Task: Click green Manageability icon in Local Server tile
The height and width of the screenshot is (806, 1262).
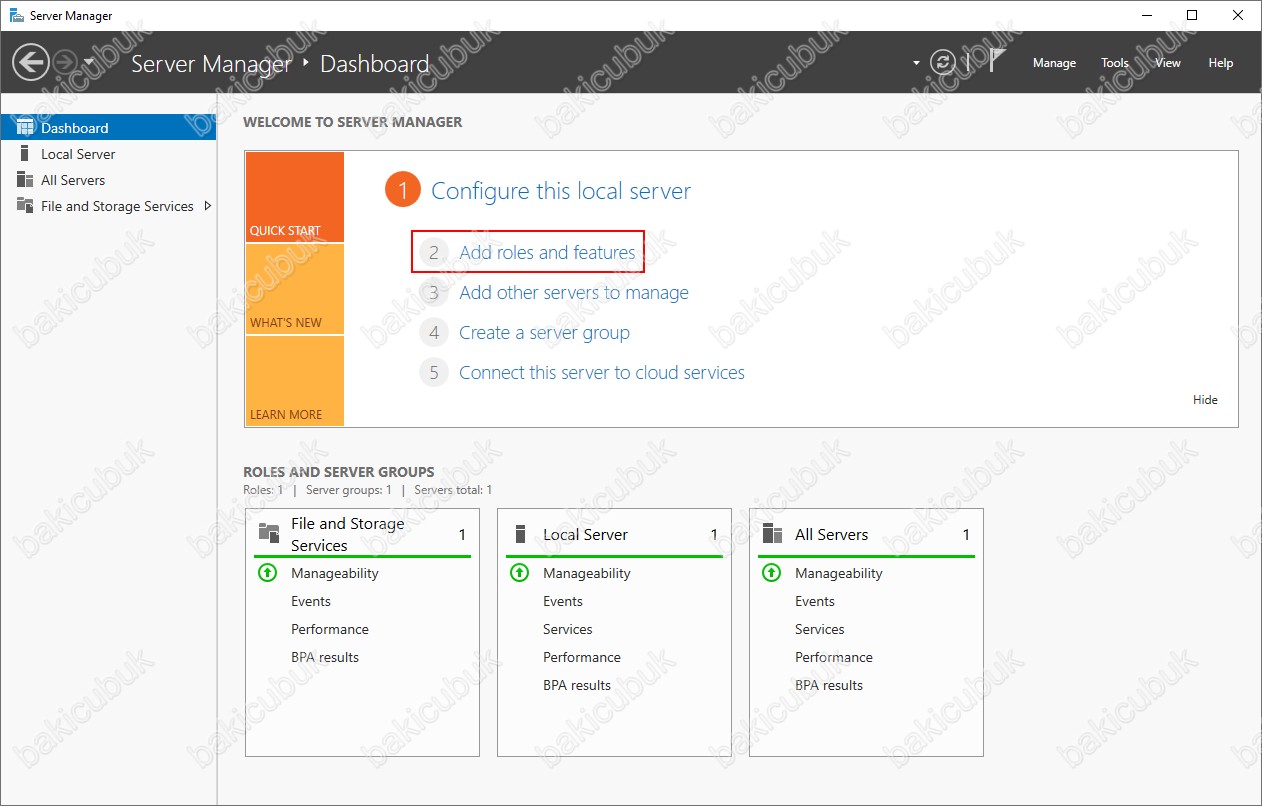Action: coord(519,573)
